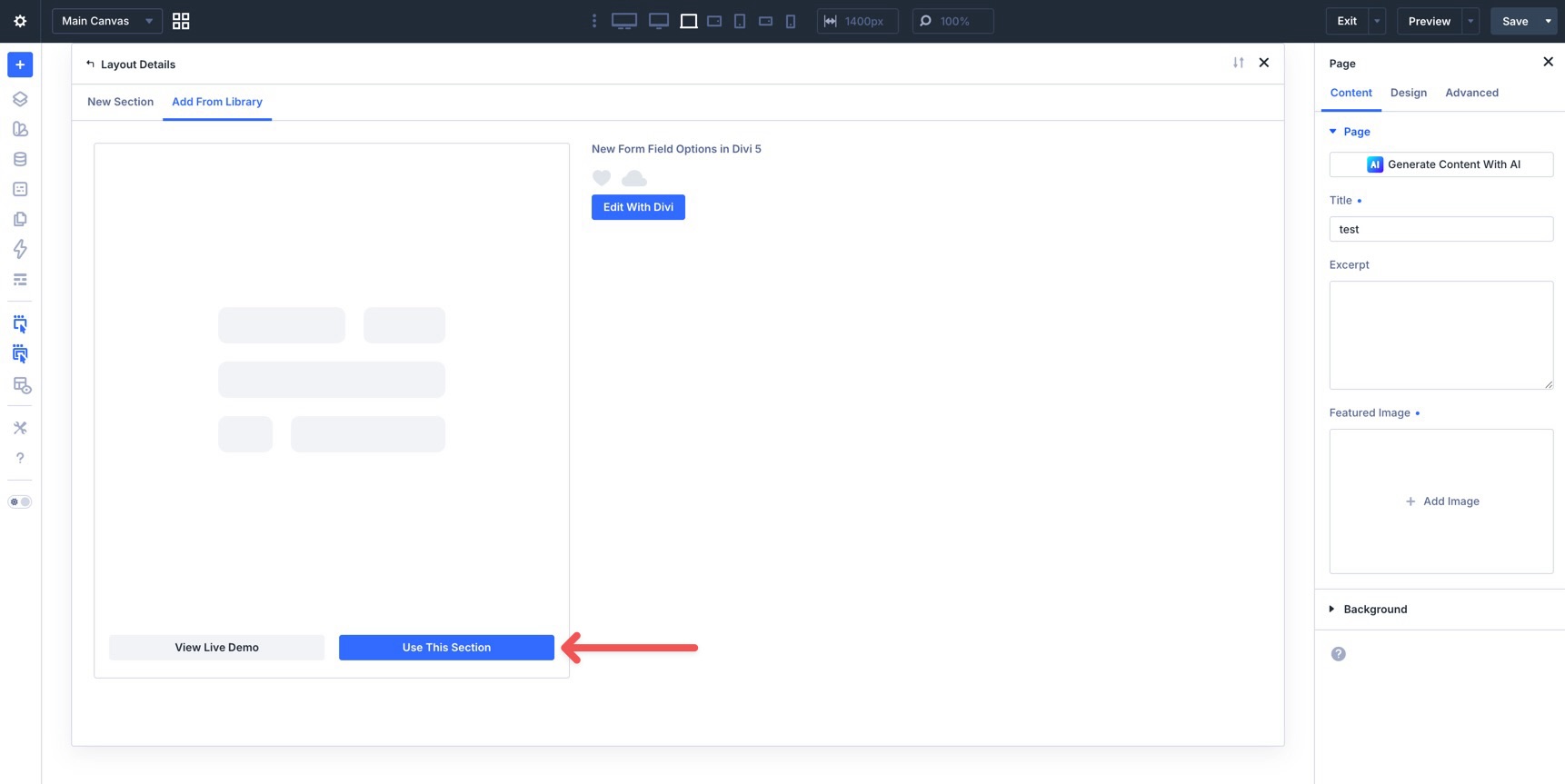Open the Exit button dropdown arrow
This screenshot has width=1565, height=784.
[1377, 21]
